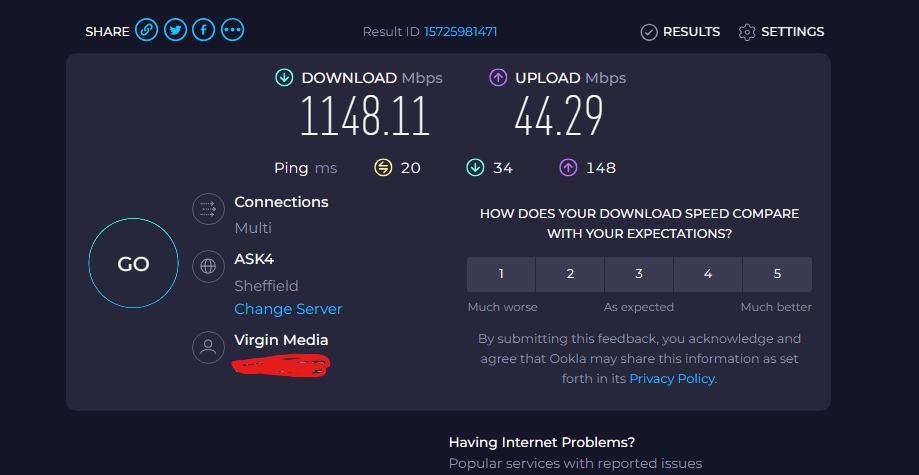919x475 pixels.
Task: Start a new test with GO
Action: pyautogui.click(x=134, y=263)
